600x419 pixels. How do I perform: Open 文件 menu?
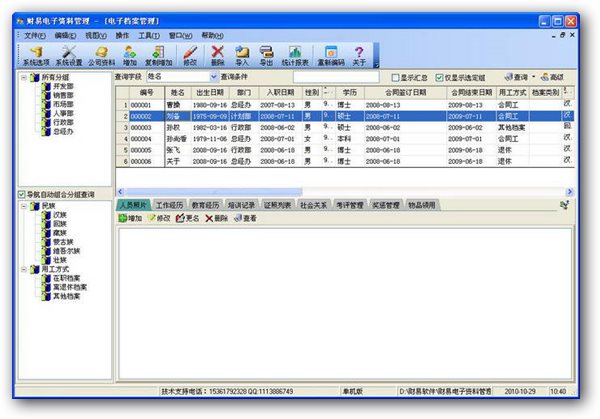pos(34,36)
